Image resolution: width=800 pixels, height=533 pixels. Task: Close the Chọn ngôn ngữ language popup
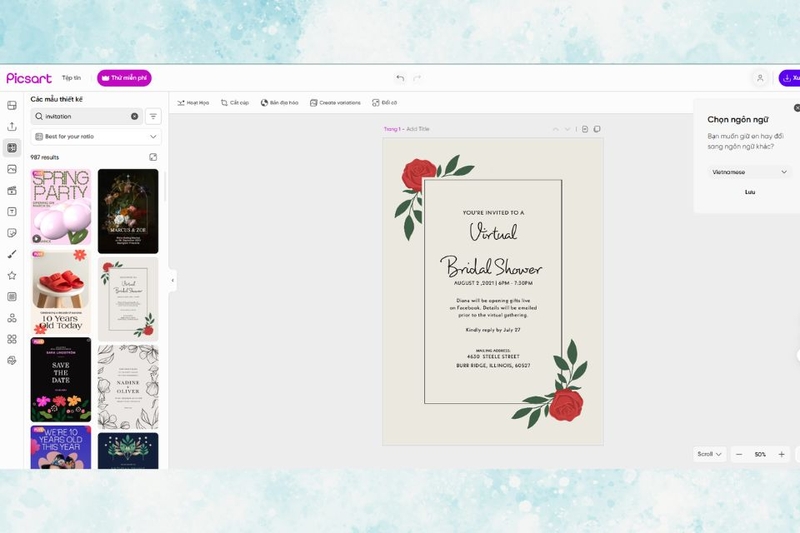[797, 108]
